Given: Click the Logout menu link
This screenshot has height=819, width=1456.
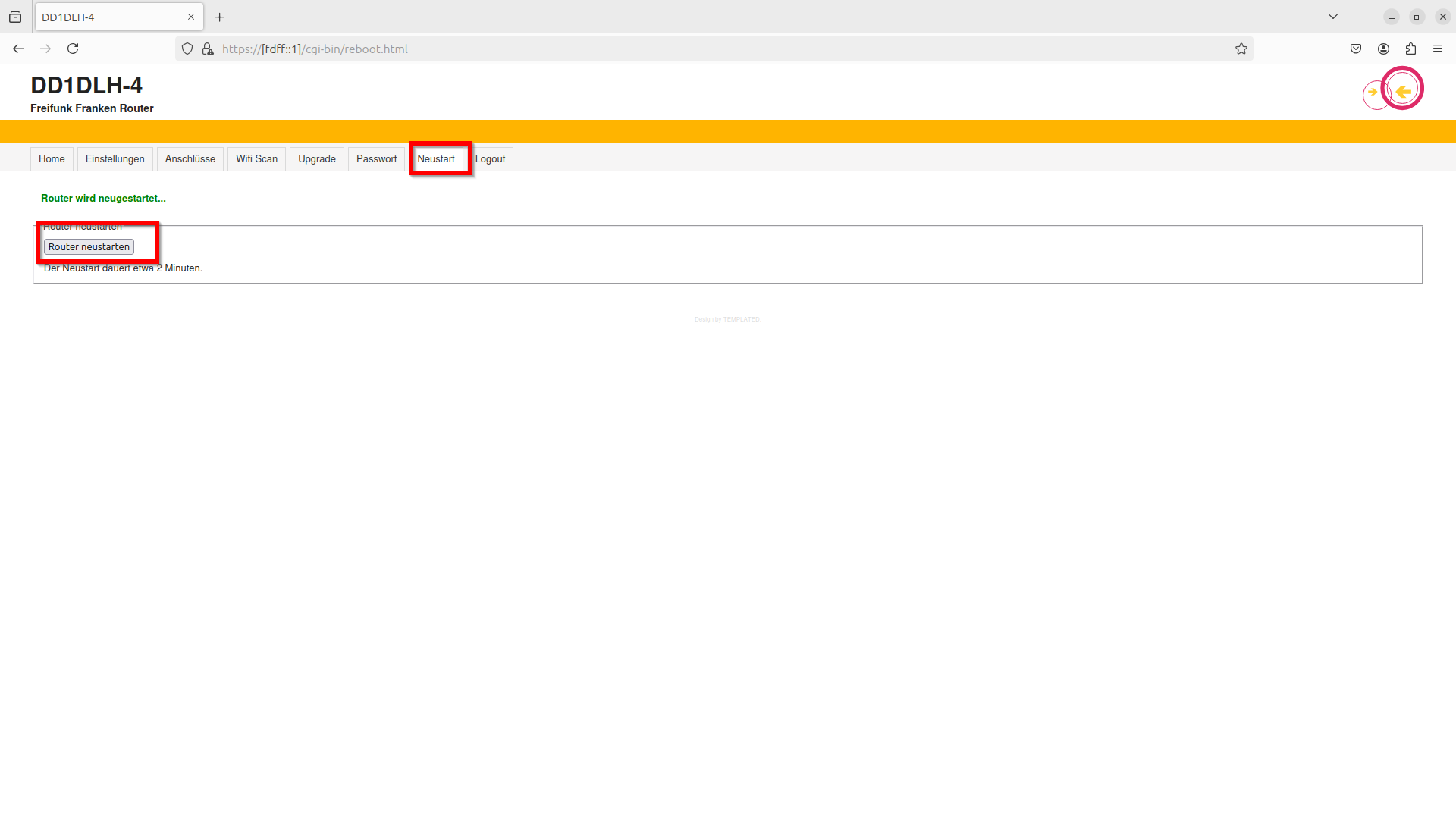Looking at the screenshot, I should [x=491, y=158].
